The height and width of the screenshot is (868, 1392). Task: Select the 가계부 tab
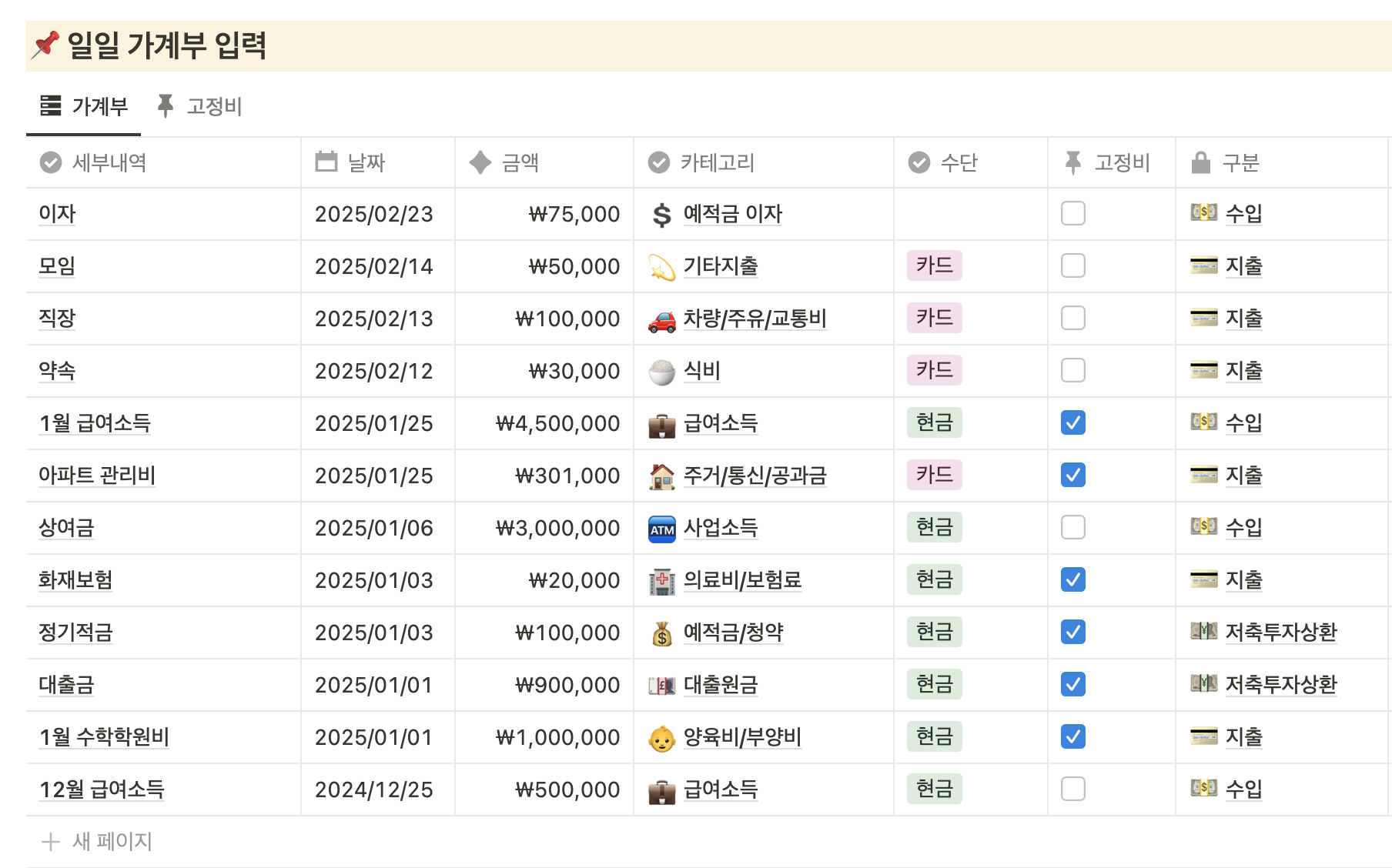101,107
